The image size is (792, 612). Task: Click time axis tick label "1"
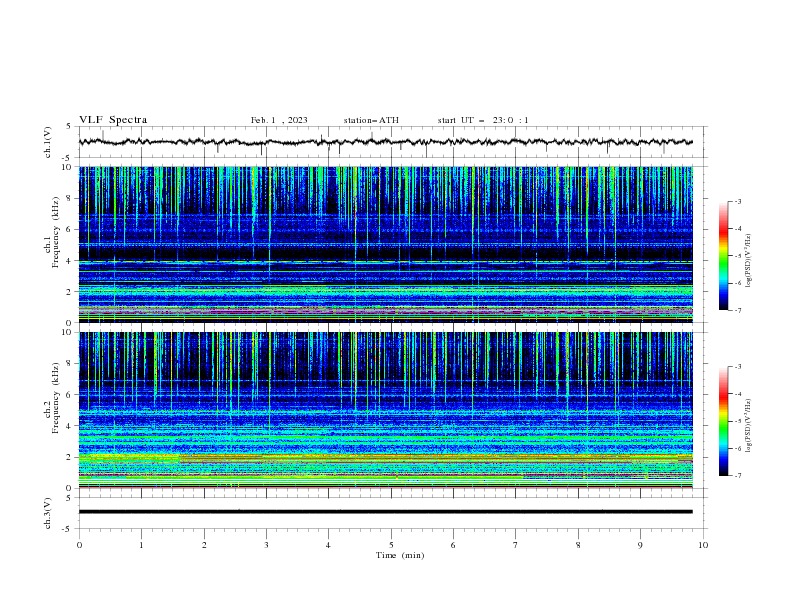141,545
